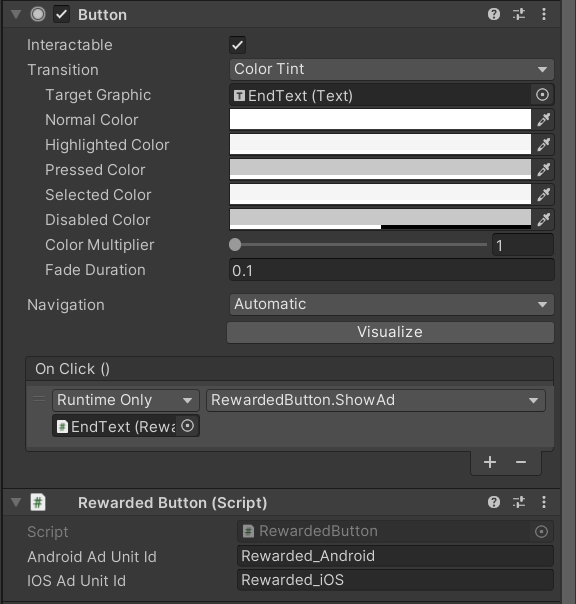
Task: Click the Android Ad Unit Id field
Action: click(x=395, y=556)
